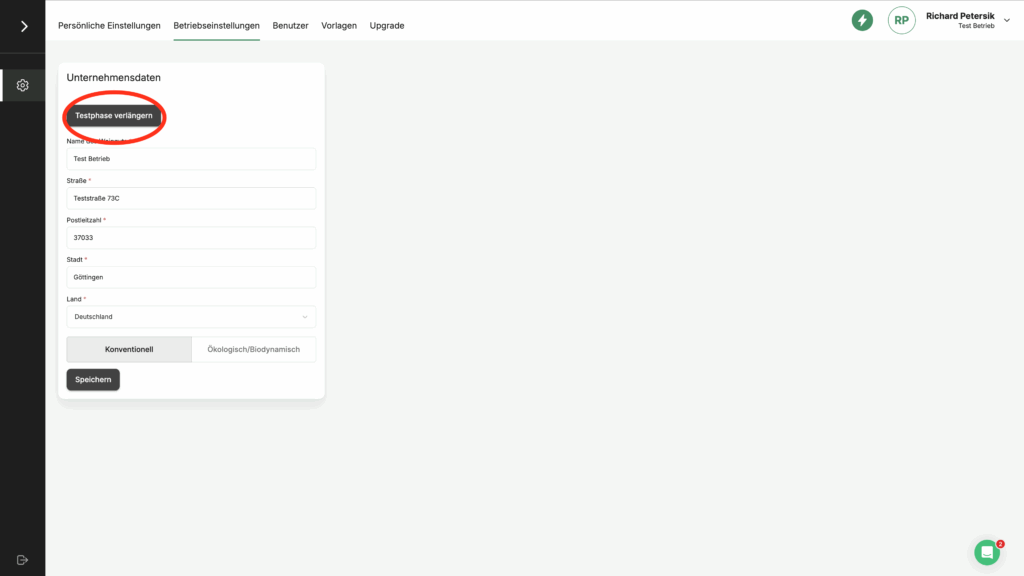Go to the Benutzer tab
The width and height of the screenshot is (1024, 576).
(290, 26)
